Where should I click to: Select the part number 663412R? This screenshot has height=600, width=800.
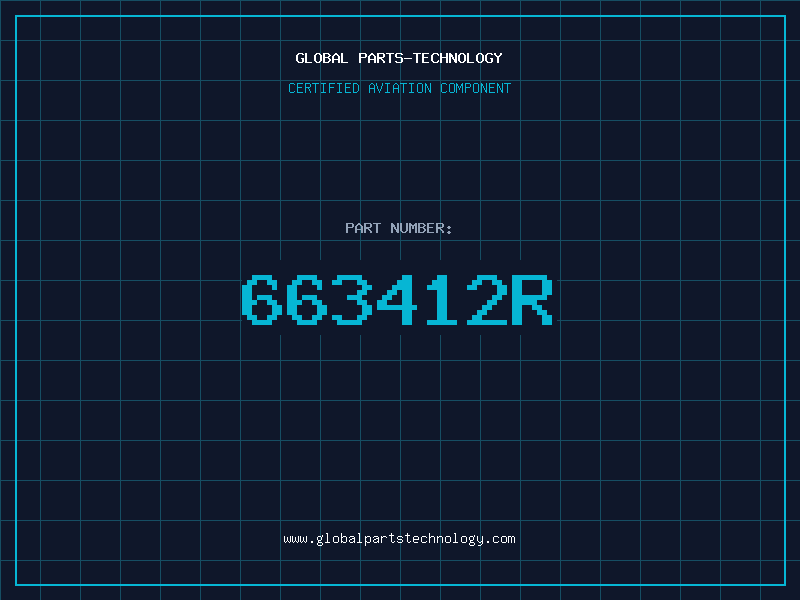397,299
